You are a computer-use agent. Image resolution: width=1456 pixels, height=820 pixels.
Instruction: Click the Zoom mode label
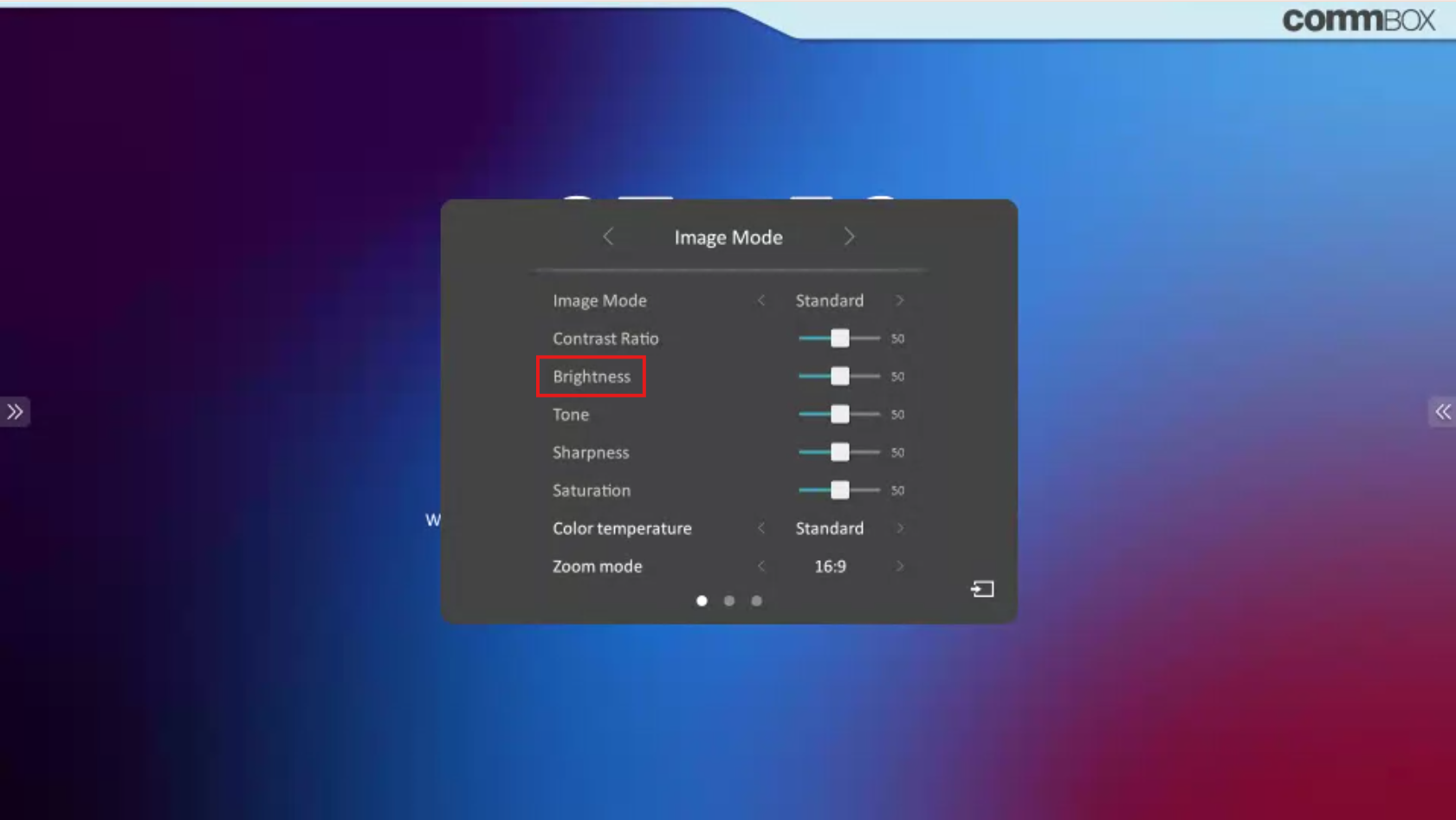[597, 566]
